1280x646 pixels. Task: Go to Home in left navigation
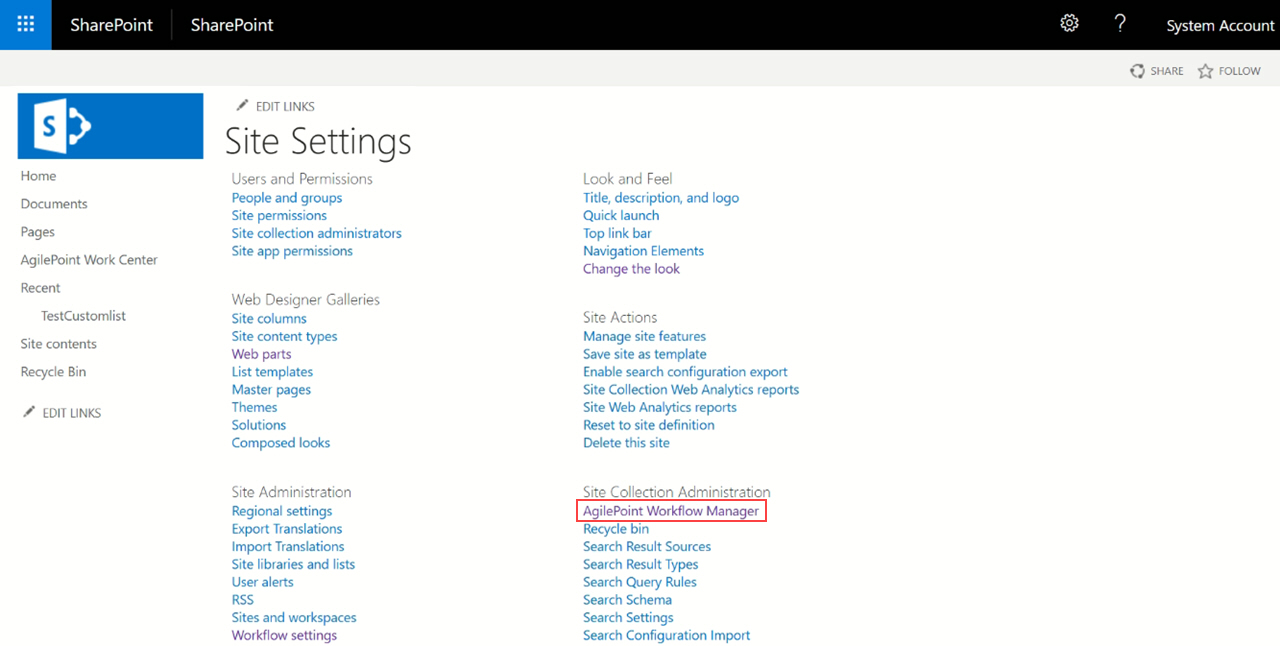(38, 176)
